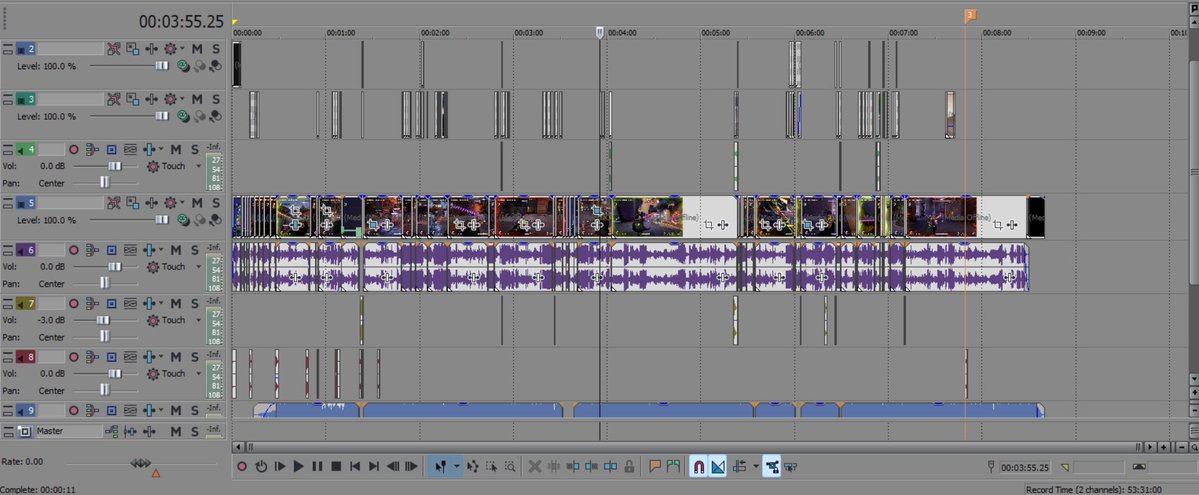This screenshot has width=1199, height=495.
Task: Click marker 3 on the timeline ruler
Action: tap(970, 15)
